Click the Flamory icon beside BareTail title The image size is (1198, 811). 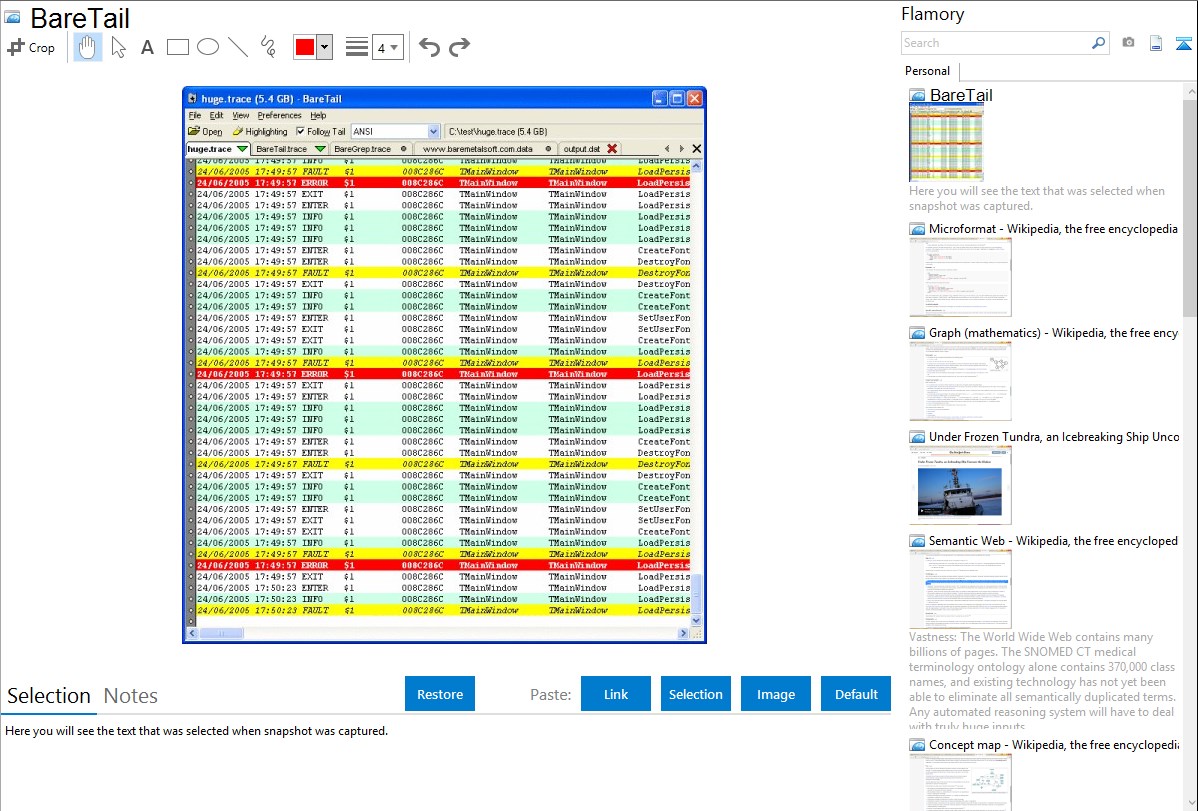click(x=12, y=18)
